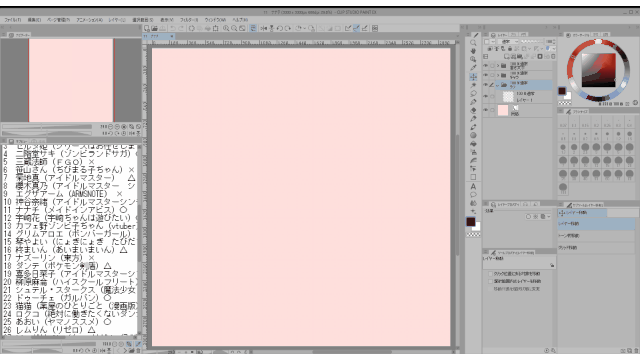Screen dimensions: 640x360
Task: Expand the top folder layer arrow
Action: 498,66
